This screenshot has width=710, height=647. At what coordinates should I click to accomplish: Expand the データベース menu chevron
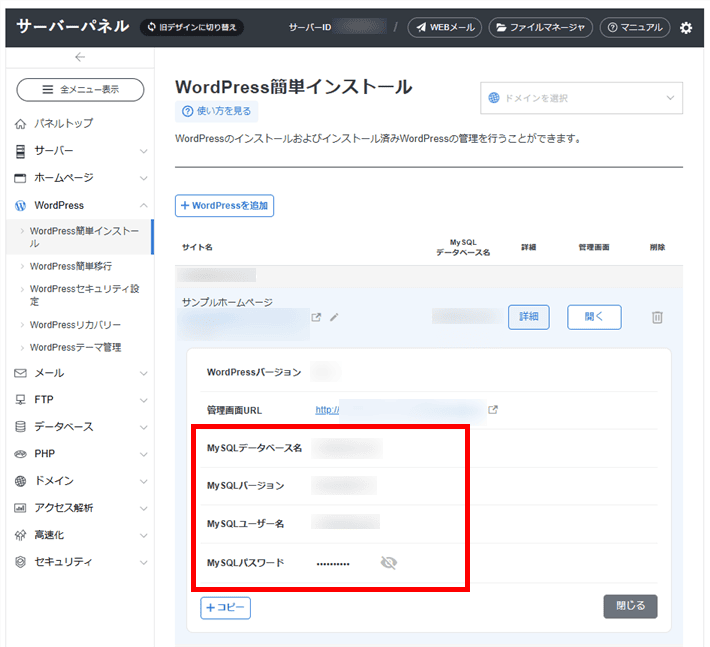pos(144,427)
